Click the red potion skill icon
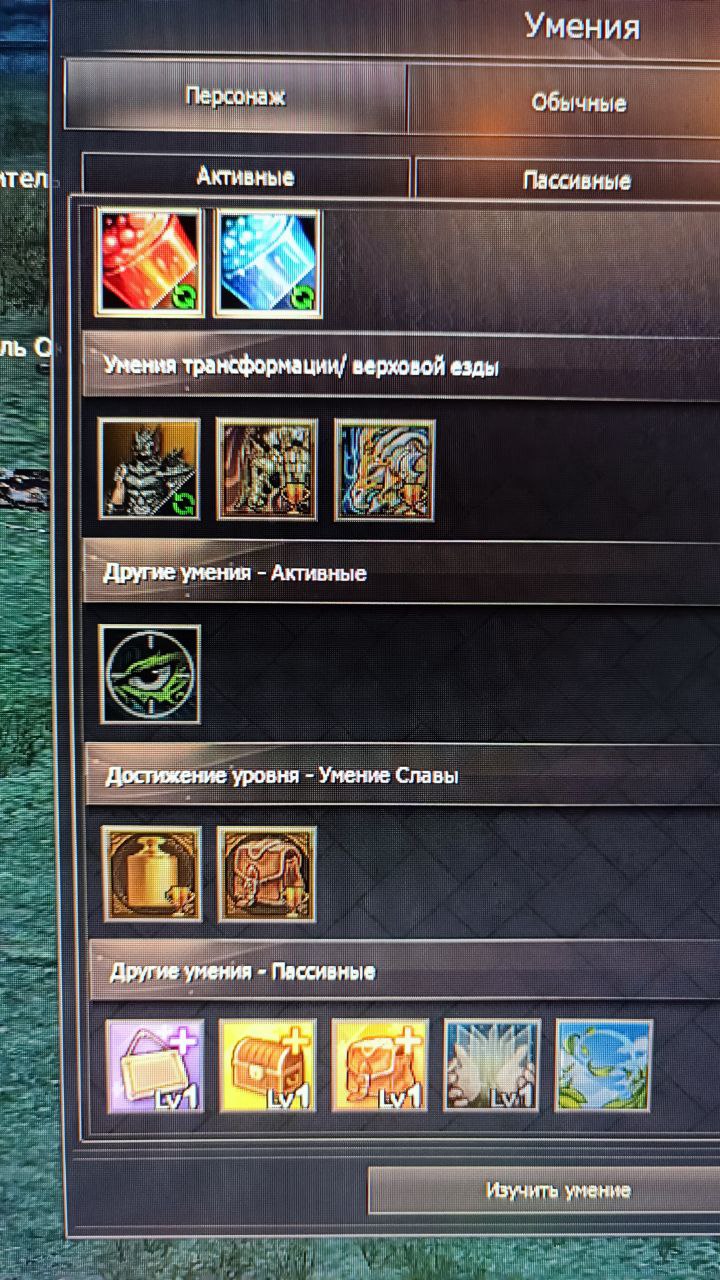 tap(150, 263)
